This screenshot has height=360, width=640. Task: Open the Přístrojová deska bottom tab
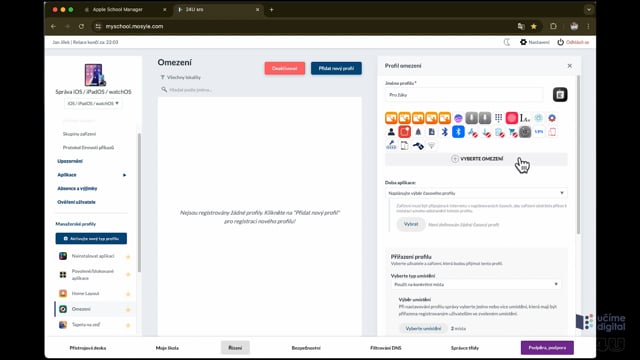click(88, 348)
